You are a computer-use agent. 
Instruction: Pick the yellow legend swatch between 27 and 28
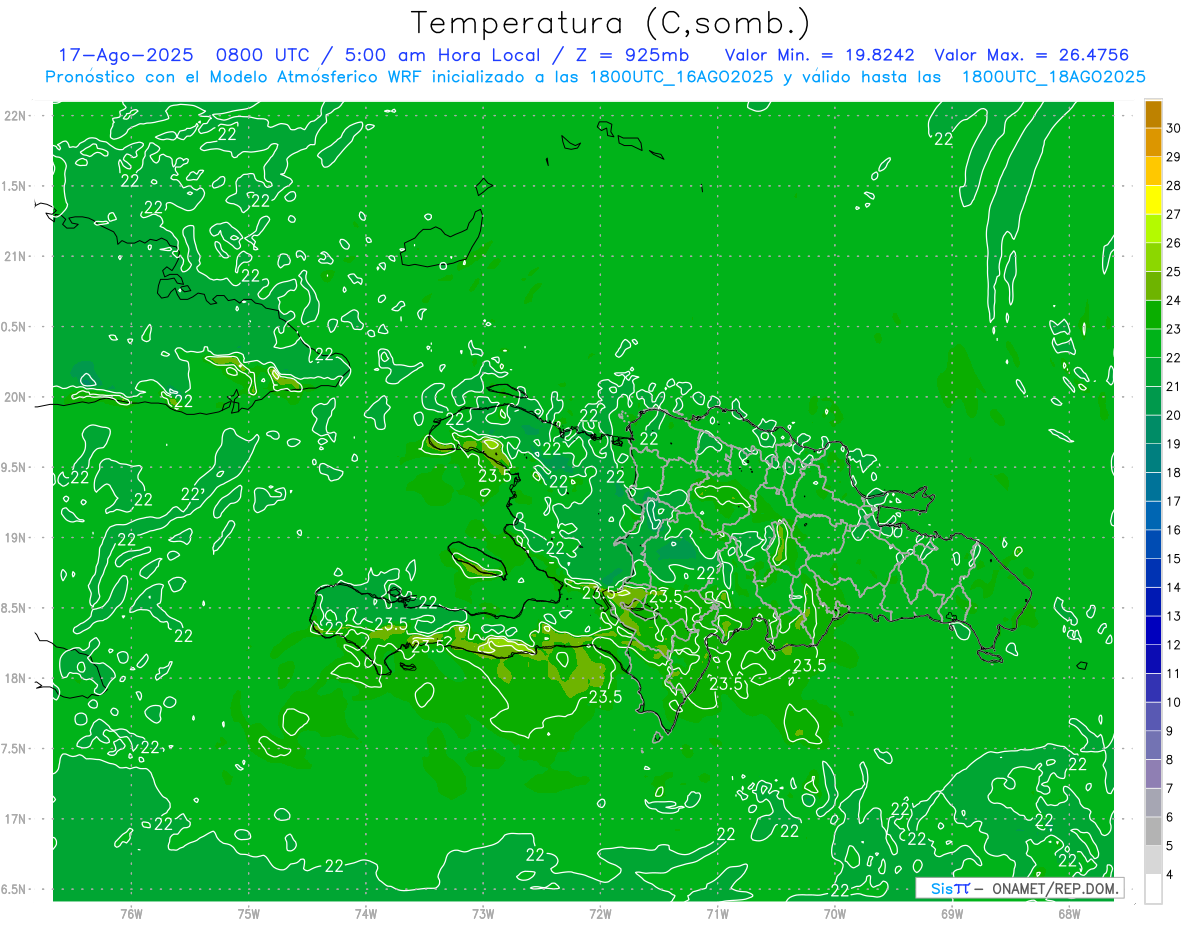tap(1153, 200)
